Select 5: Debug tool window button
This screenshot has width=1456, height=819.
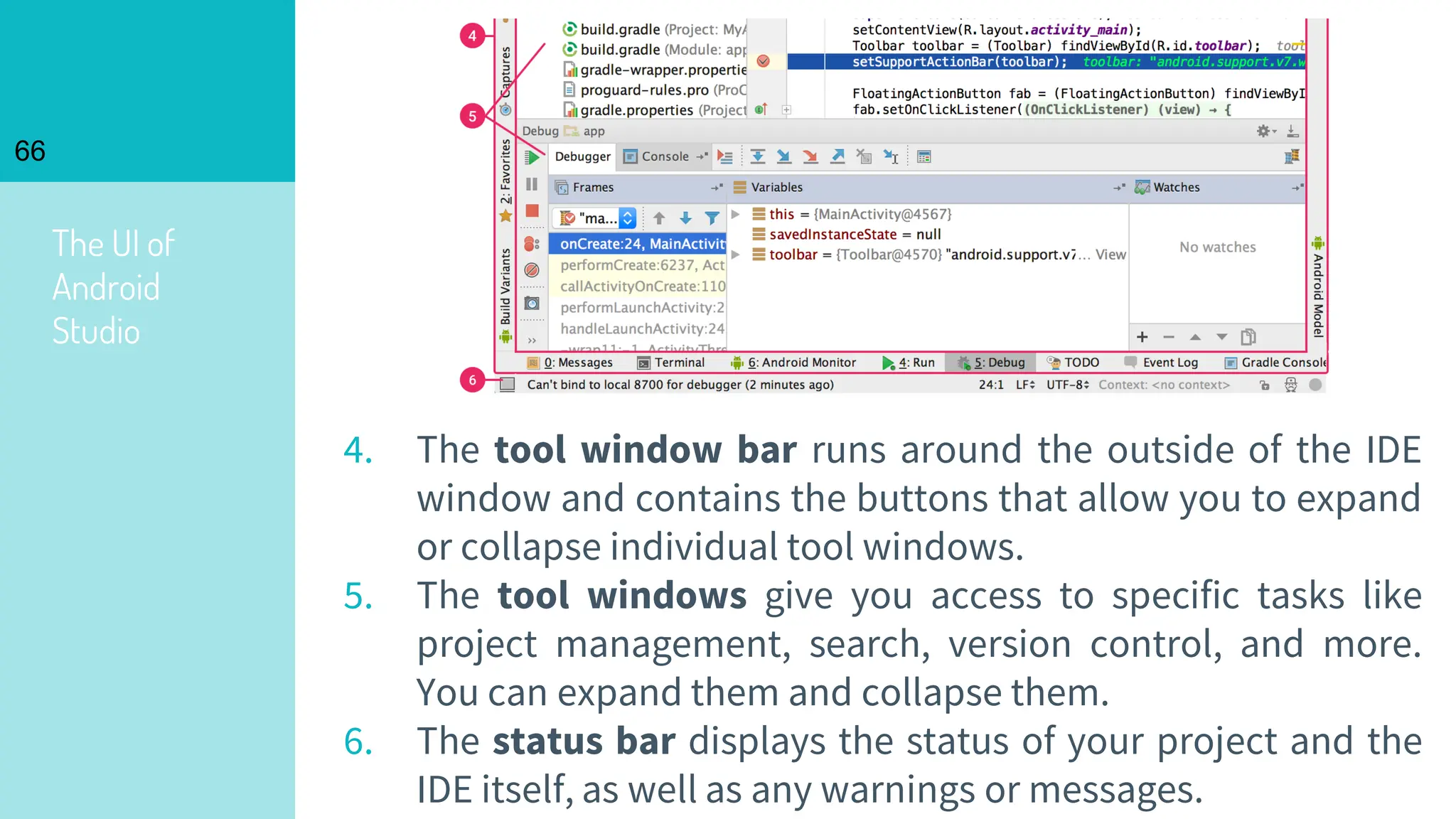click(991, 363)
